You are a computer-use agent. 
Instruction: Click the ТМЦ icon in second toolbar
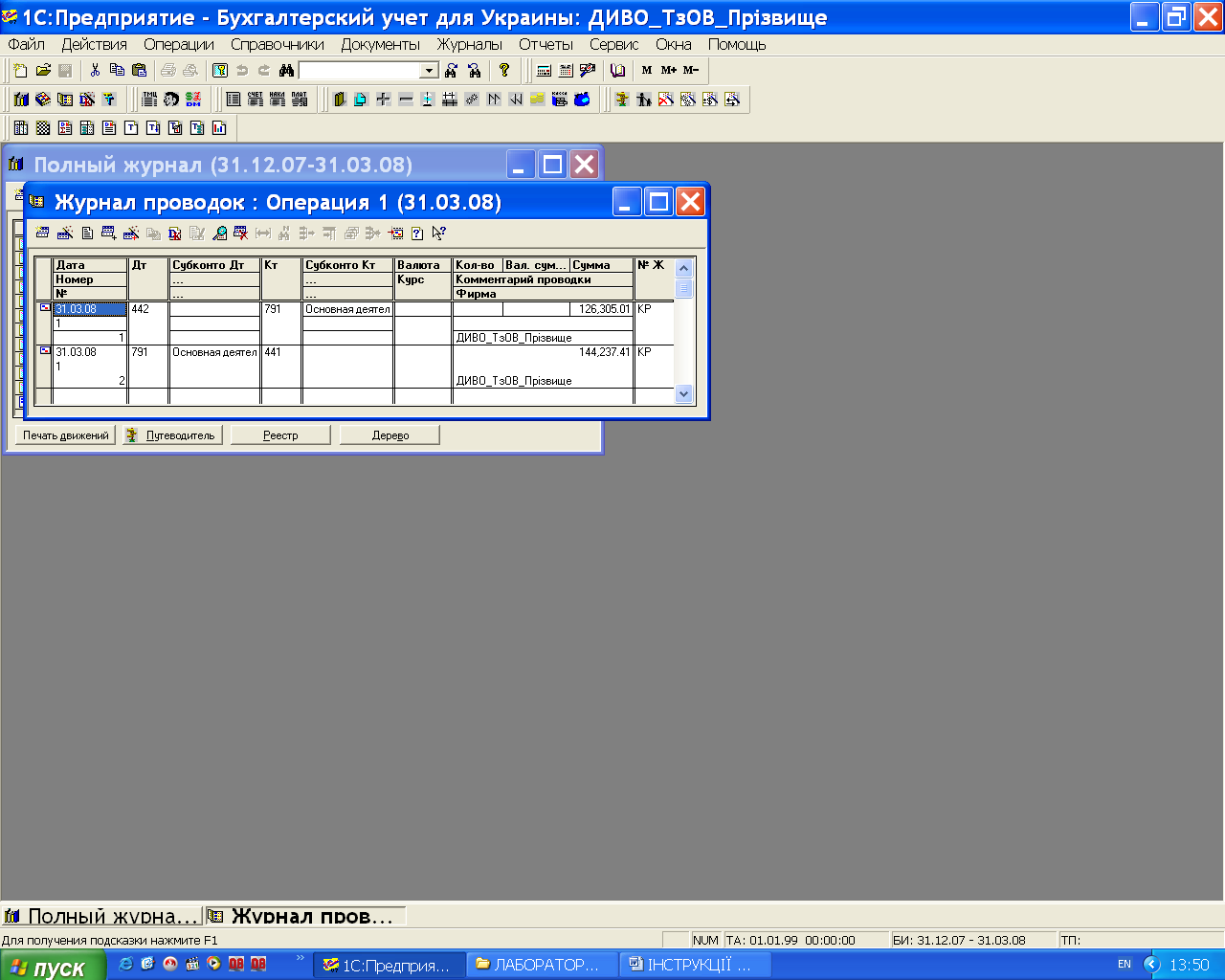coord(149,99)
